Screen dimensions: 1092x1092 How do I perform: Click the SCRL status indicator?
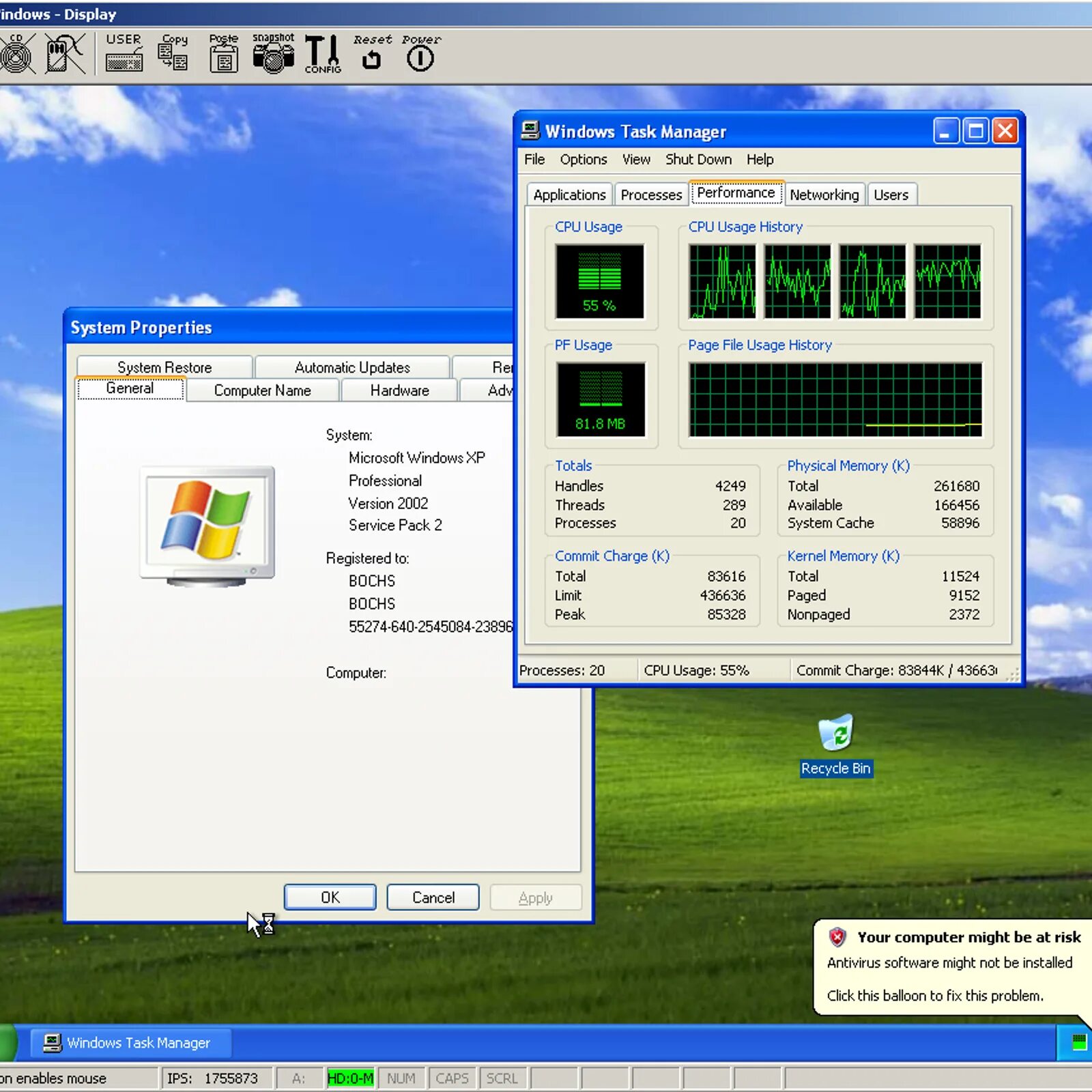(x=502, y=1078)
